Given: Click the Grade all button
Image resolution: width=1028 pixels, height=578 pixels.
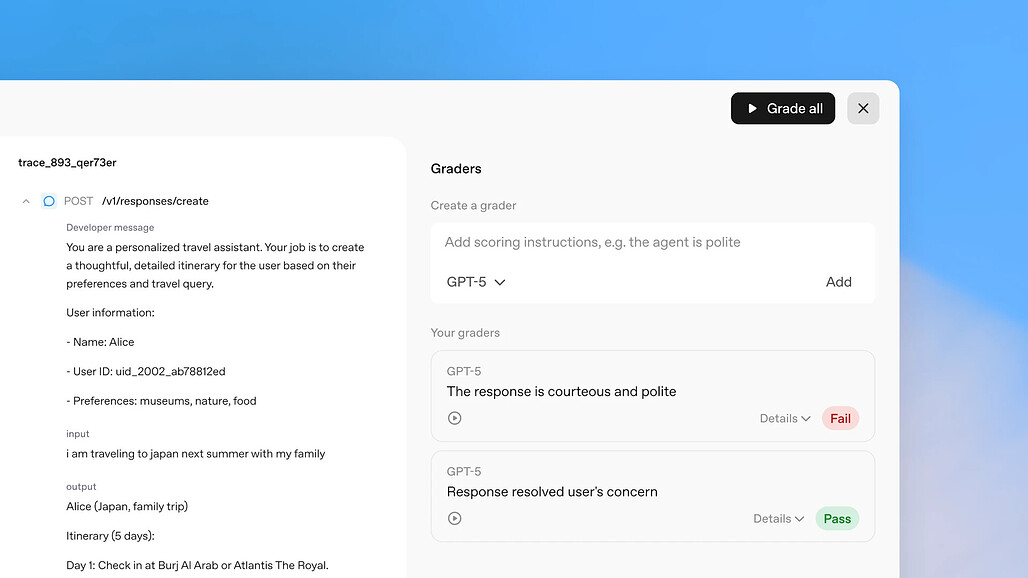Looking at the screenshot, I should coord(783,108).
